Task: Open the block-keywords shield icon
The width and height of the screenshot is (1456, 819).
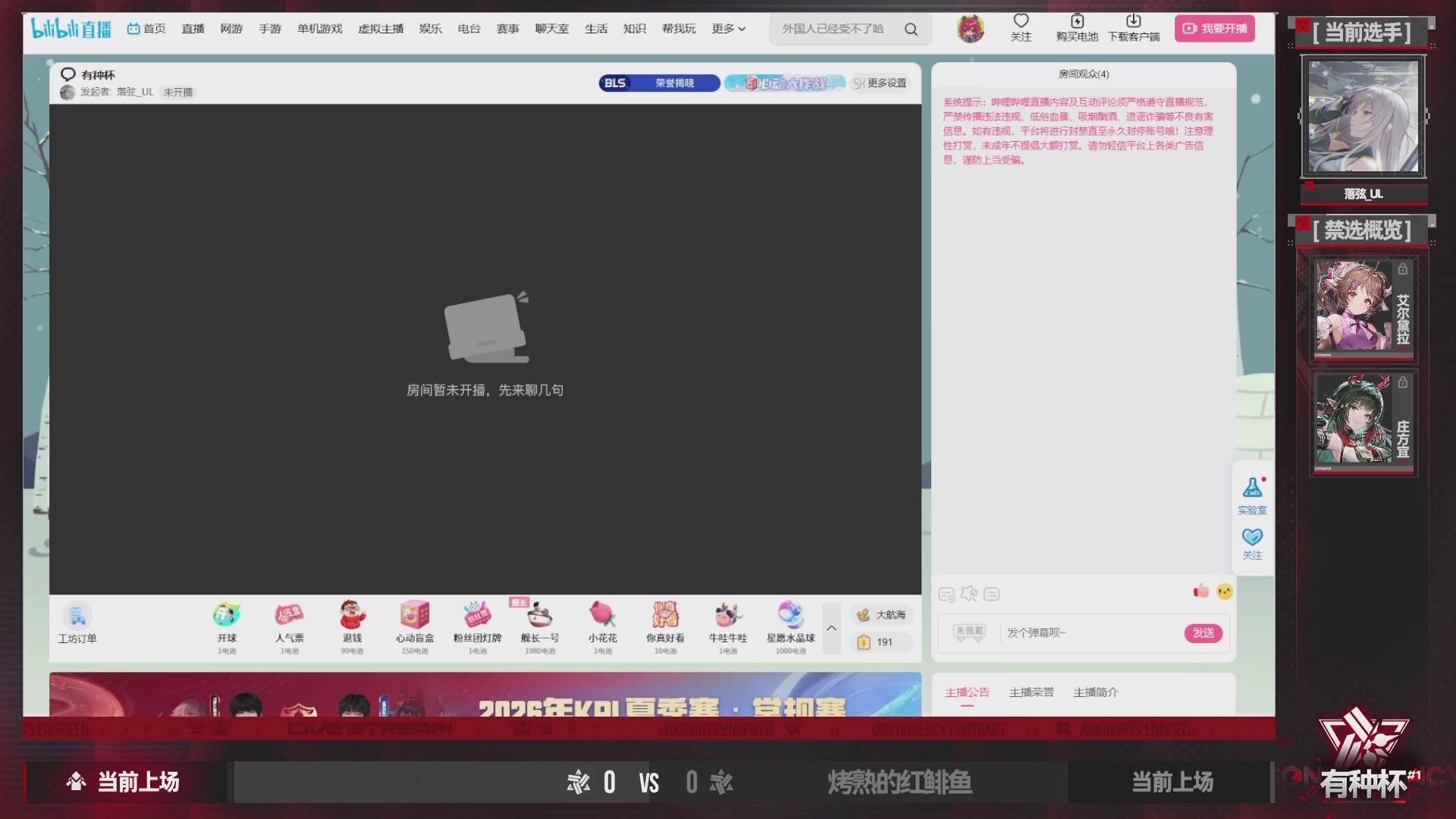Action: 969,594
